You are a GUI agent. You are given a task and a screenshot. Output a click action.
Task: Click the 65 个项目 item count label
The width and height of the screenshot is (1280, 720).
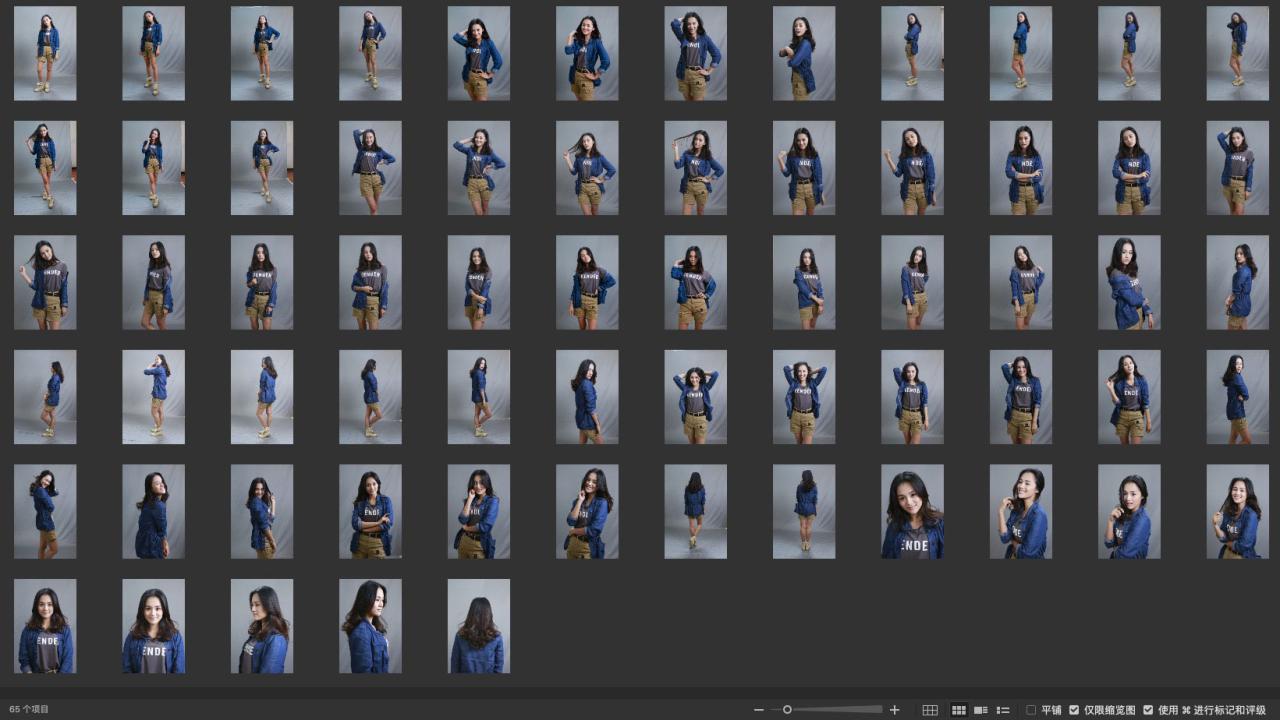[29, 710]
